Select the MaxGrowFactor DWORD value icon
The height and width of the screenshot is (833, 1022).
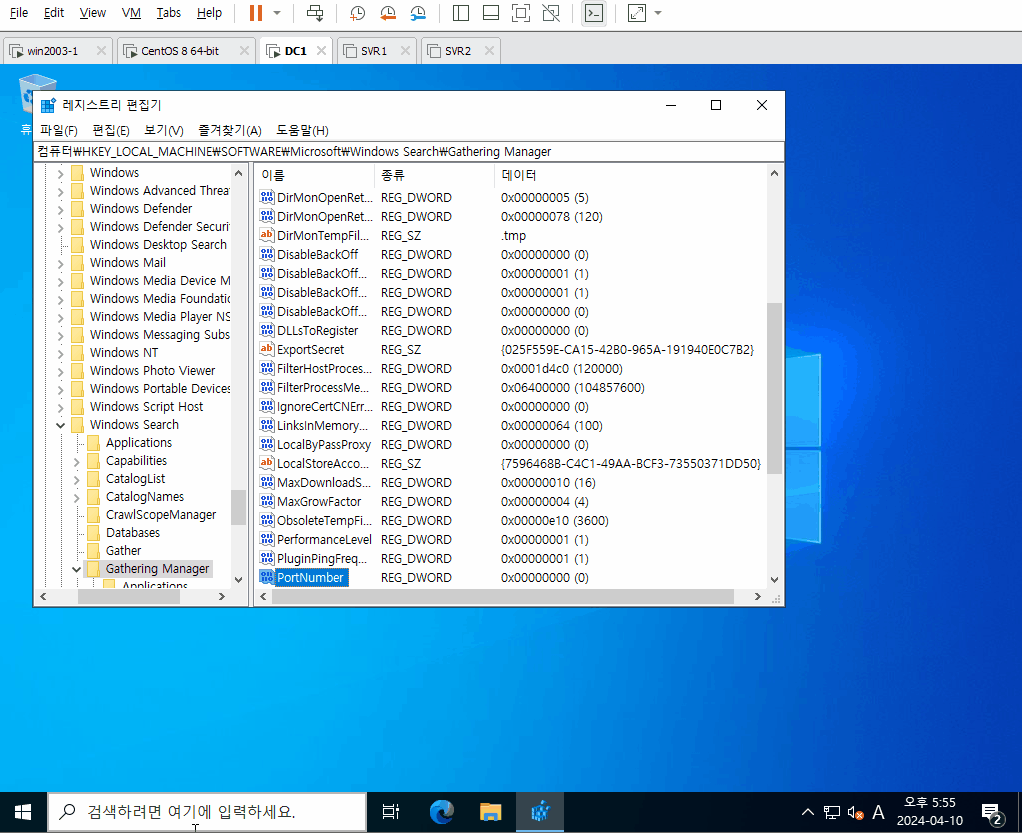[x=267, y=501]
